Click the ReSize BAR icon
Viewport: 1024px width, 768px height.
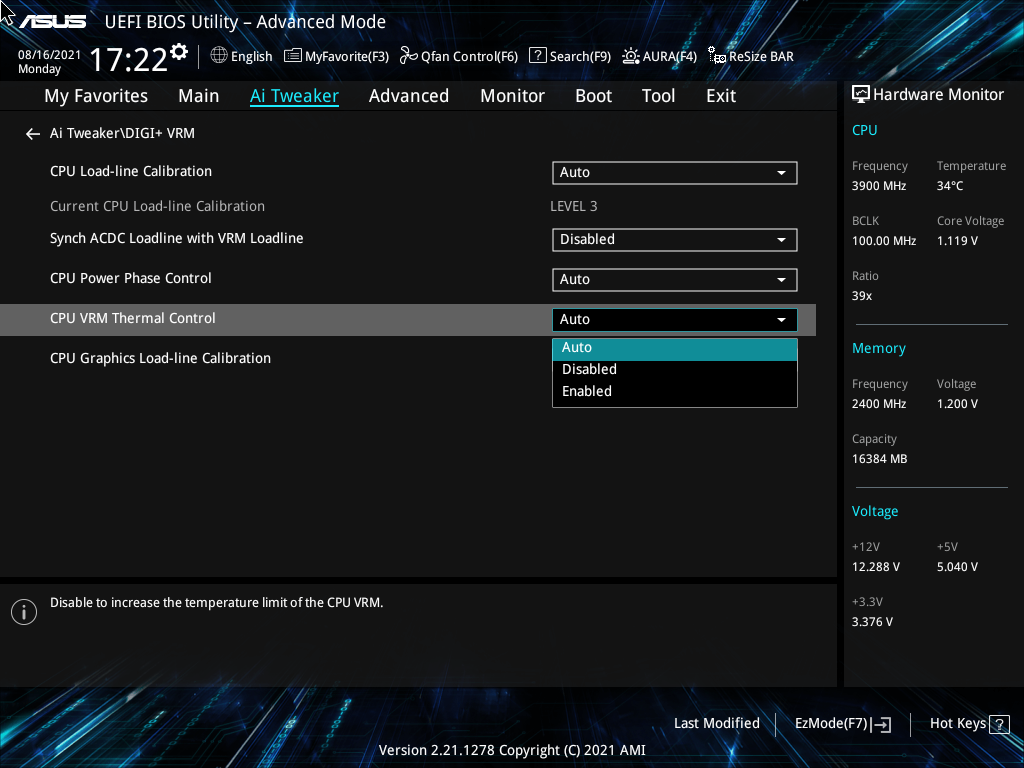(x=716, y=56)
